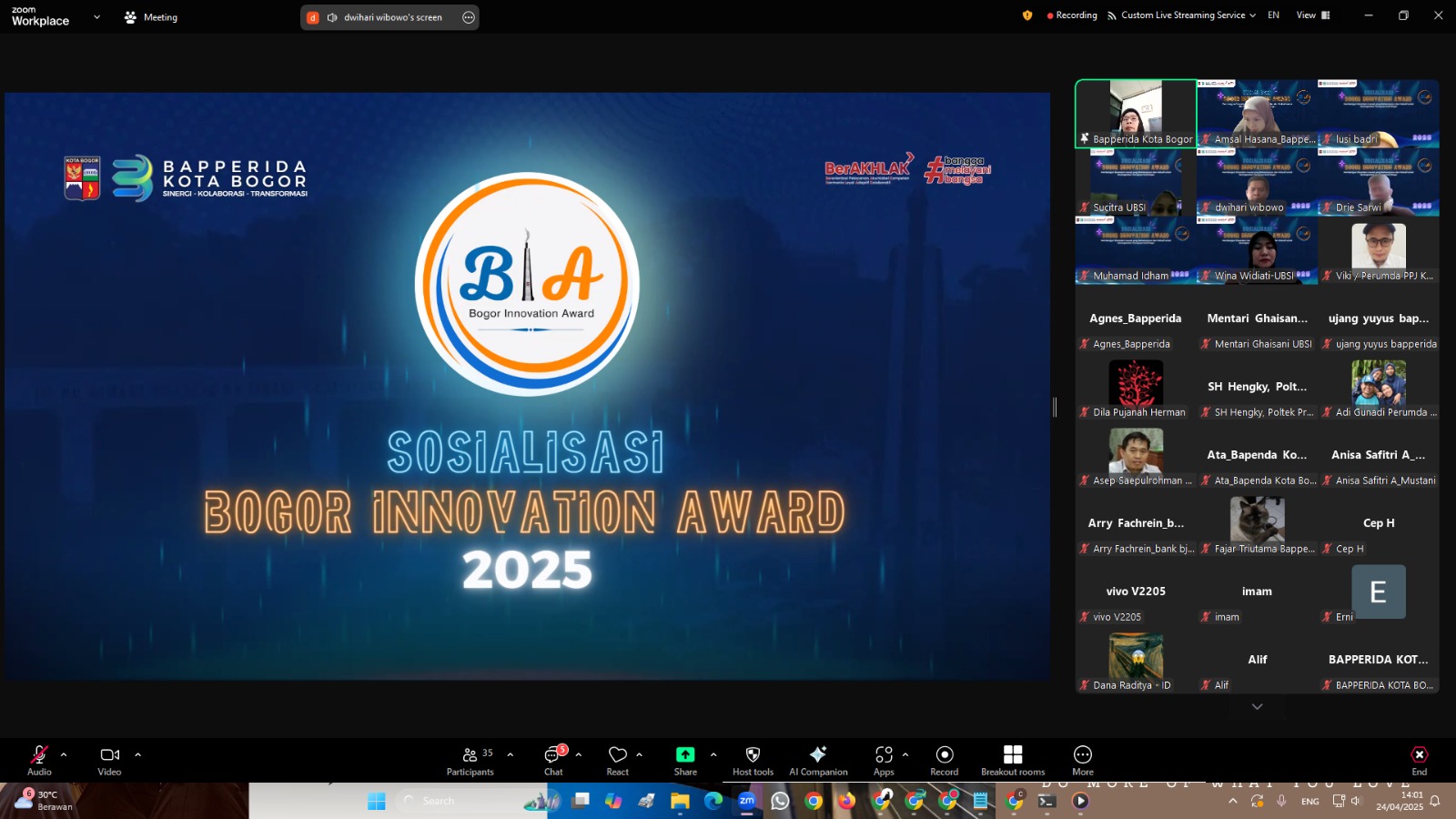Click the gallery panel divider handle
The height and width of the screenshot is (819, 1456).
[x=1055, y=407]
